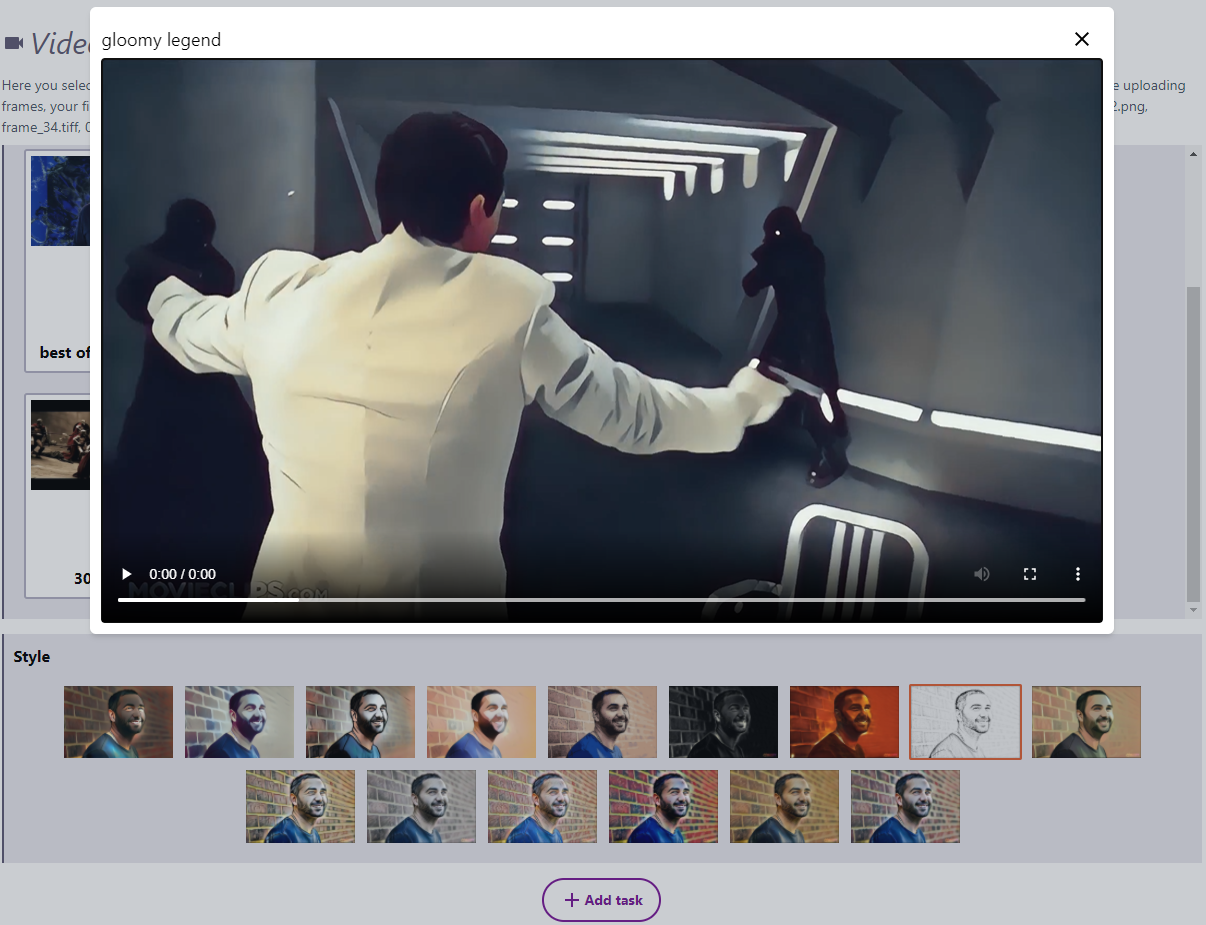The image size is (1206, 925).
Task: Mute the video player volume
Action: [x=982, y=574]
